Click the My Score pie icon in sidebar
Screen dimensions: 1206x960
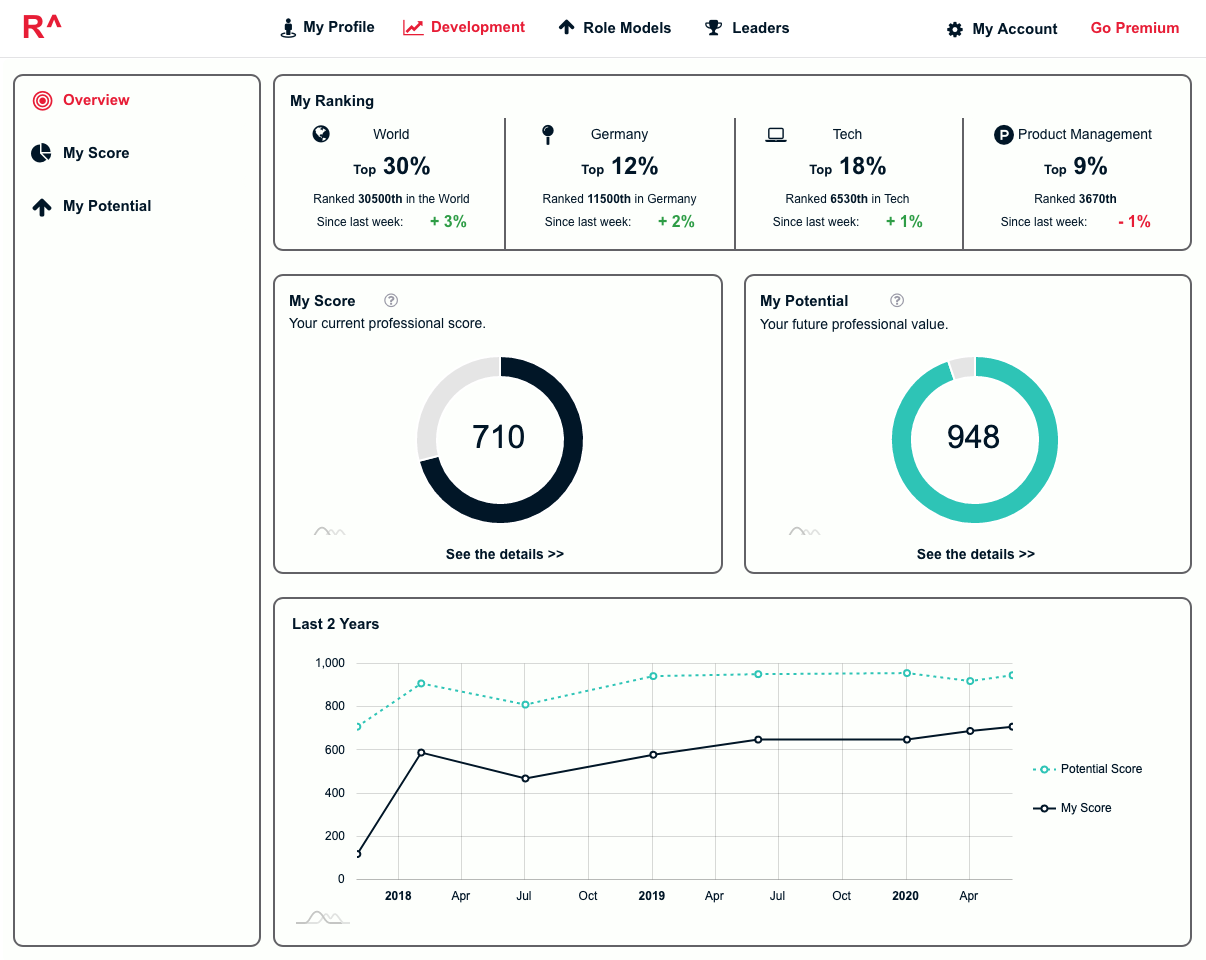(x=41, y=153)
